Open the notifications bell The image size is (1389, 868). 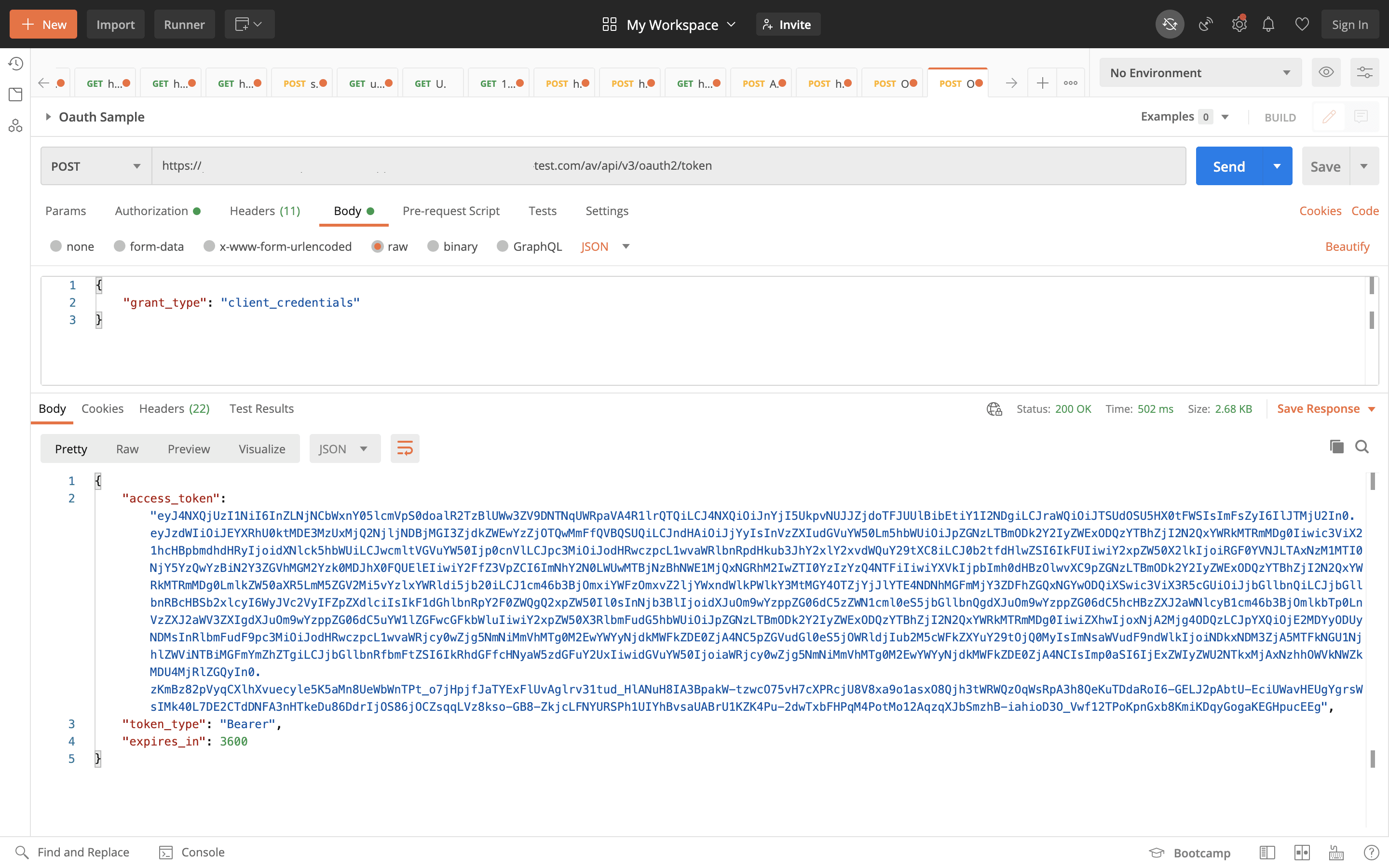[x=1268, y=24]
